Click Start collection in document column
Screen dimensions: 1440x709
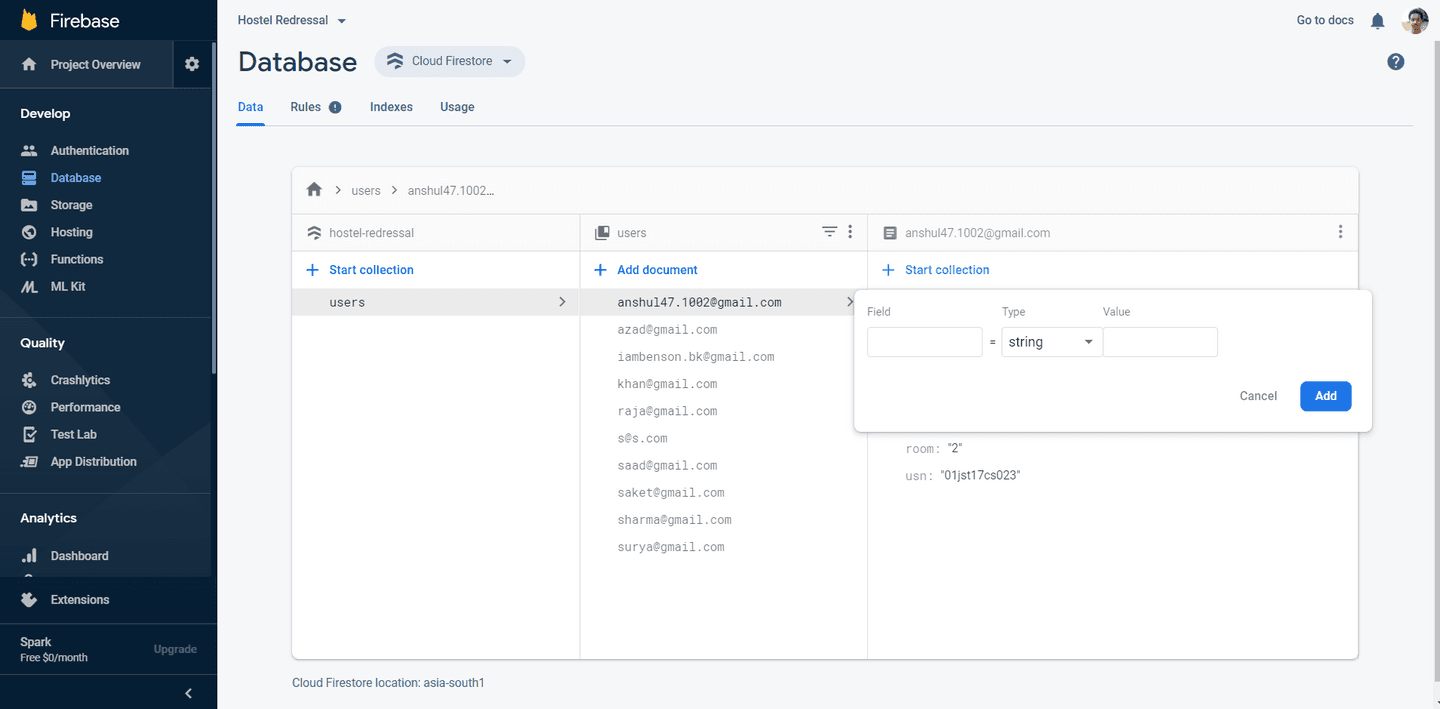[x=936, y=270]
